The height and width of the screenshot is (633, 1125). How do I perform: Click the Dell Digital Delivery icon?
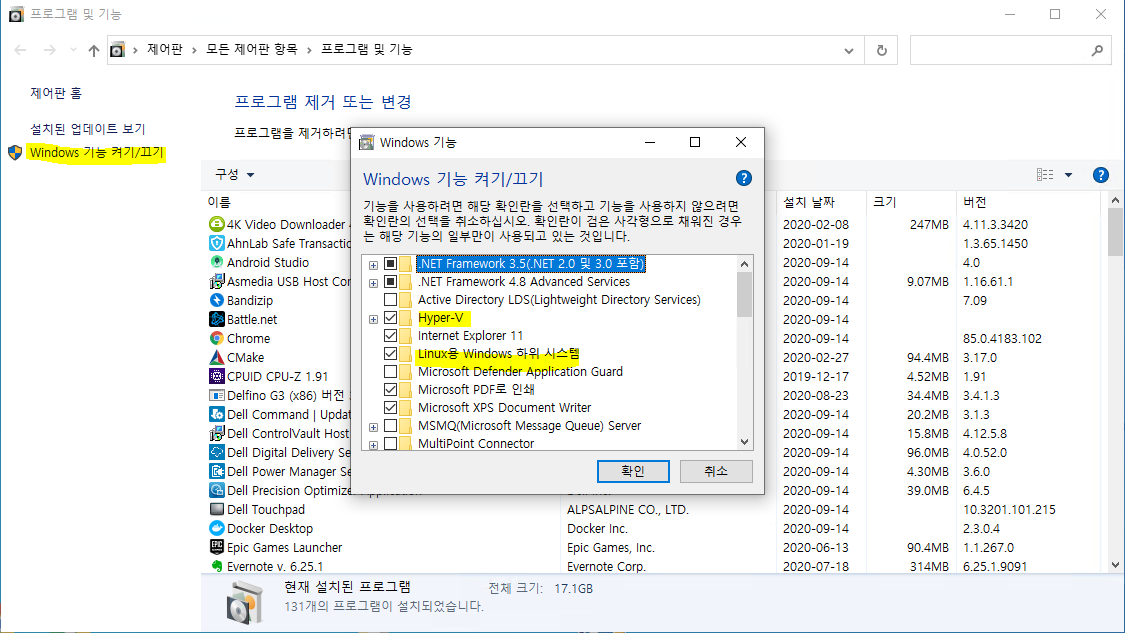217,452
